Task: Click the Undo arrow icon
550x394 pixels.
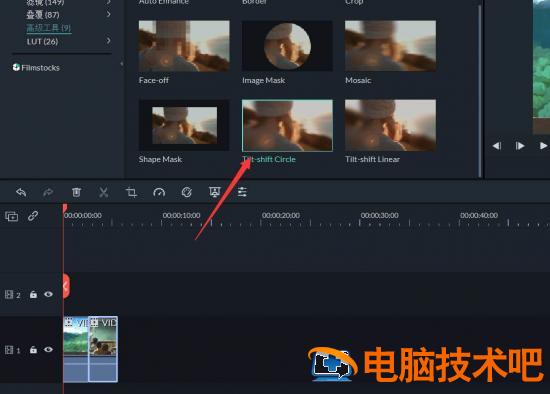Action: [x=21, y=192]
